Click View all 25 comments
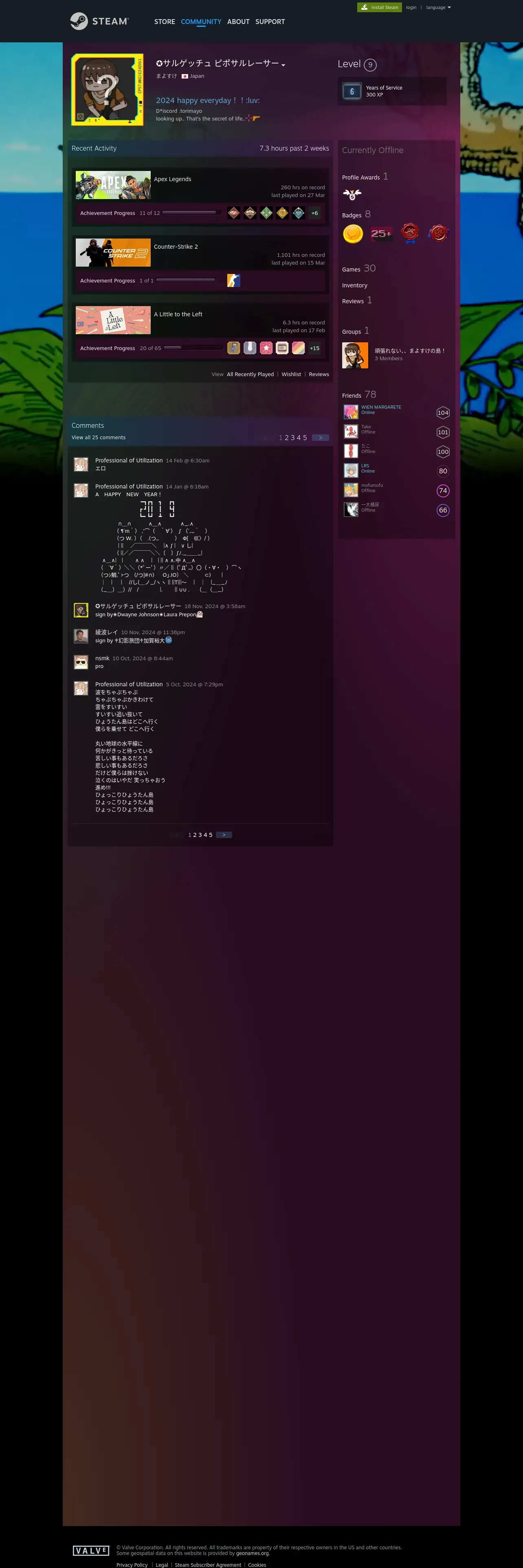This screenshot has width=523, height=1568. click(x=99, y=438)
